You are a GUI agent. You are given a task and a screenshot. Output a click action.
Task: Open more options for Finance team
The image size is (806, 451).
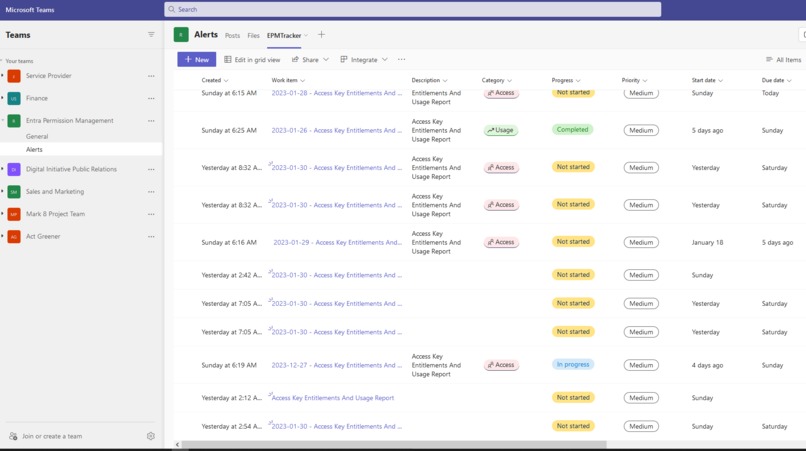tap(151, 98)
